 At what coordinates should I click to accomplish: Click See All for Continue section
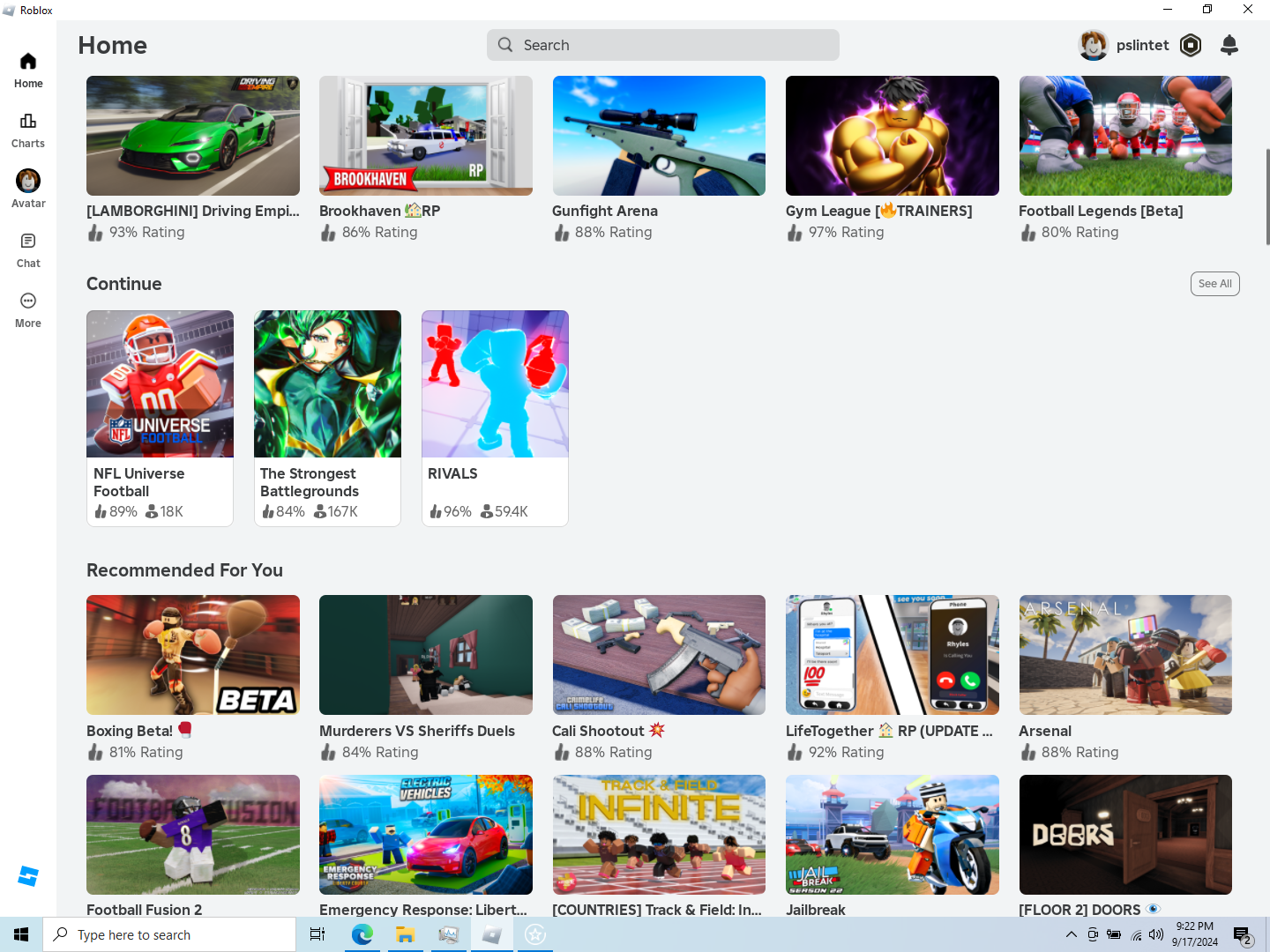tap(1215, 284)
